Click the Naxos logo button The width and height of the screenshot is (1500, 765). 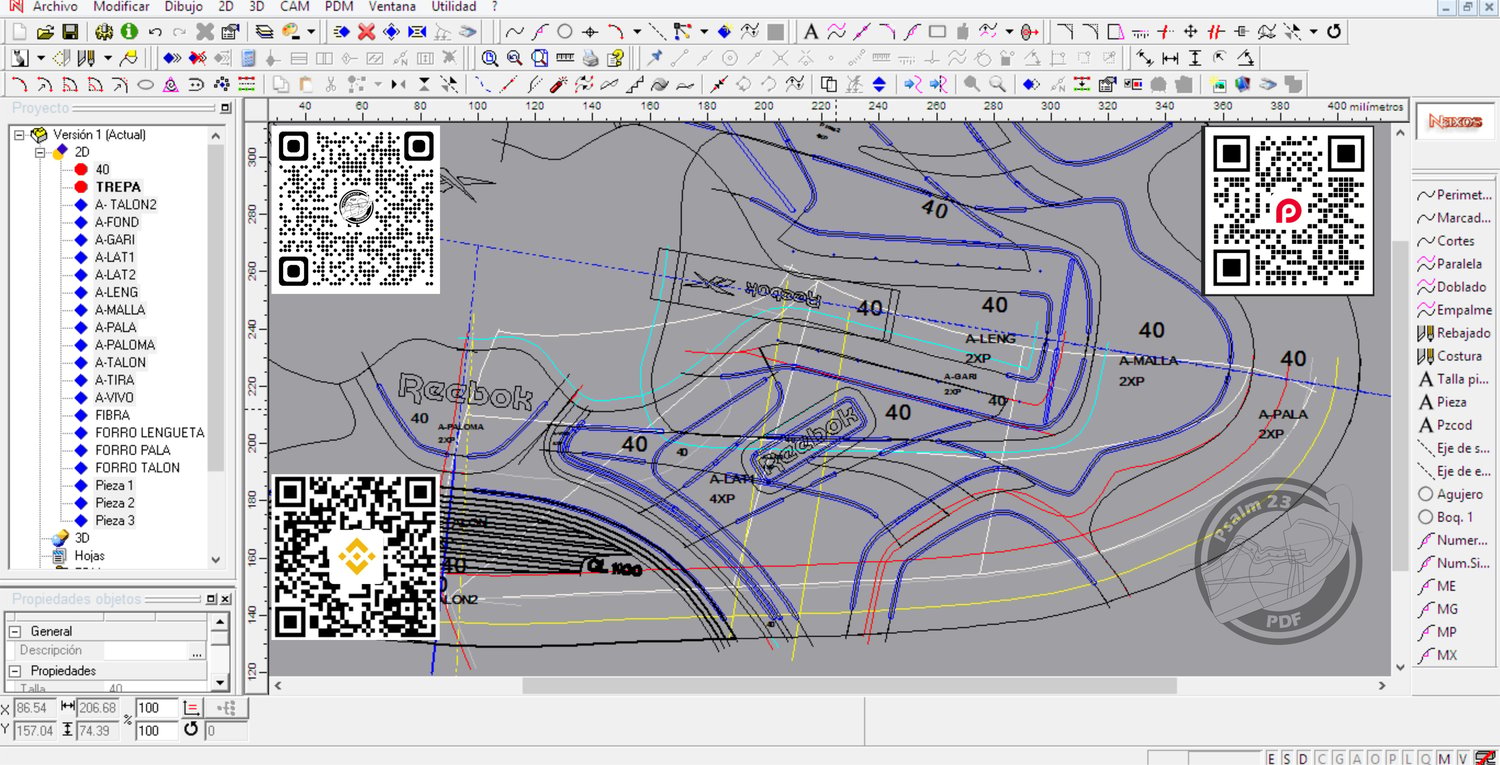(1455, 121)
